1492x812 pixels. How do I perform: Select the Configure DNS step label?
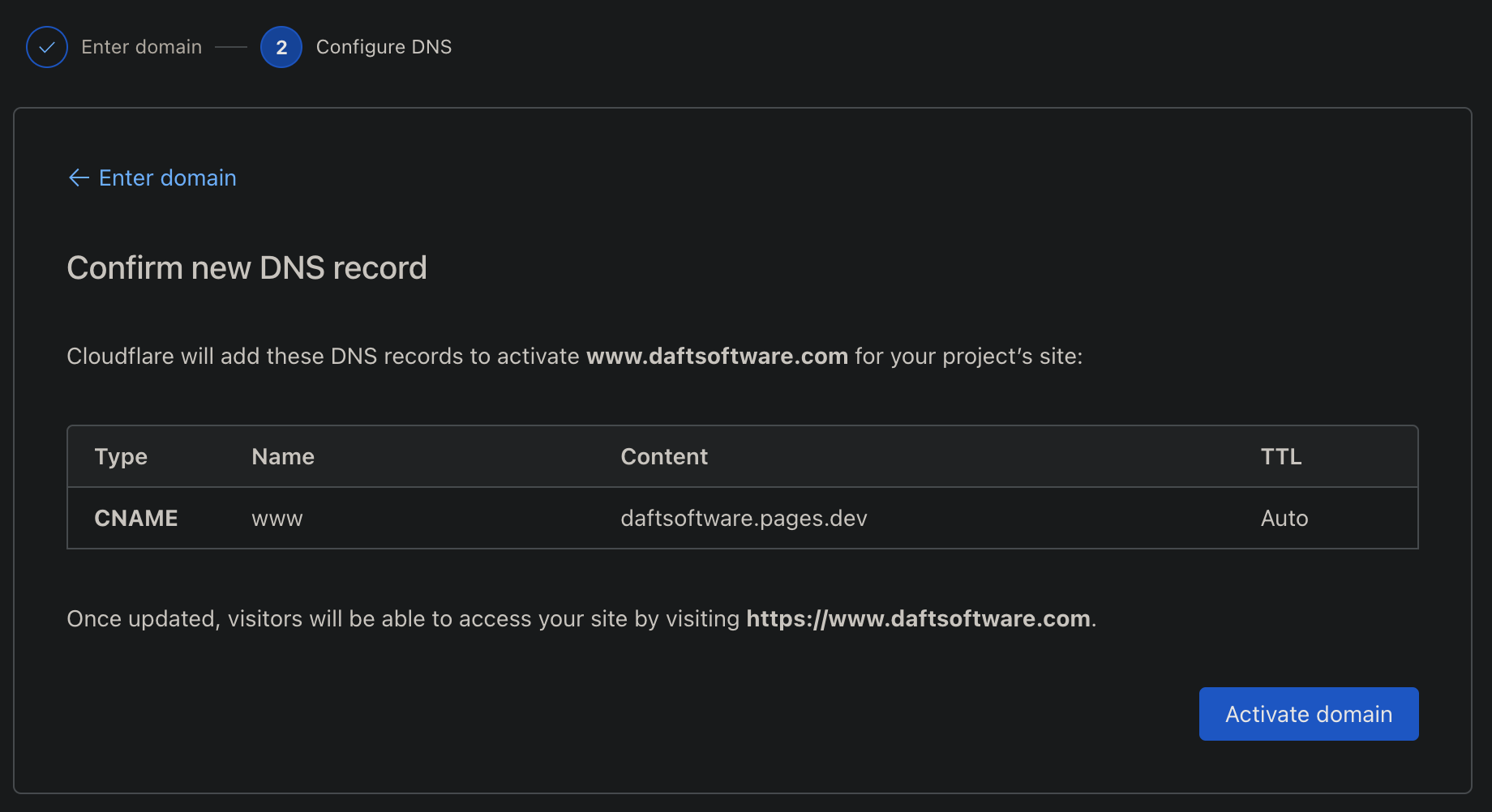[384, 46]
